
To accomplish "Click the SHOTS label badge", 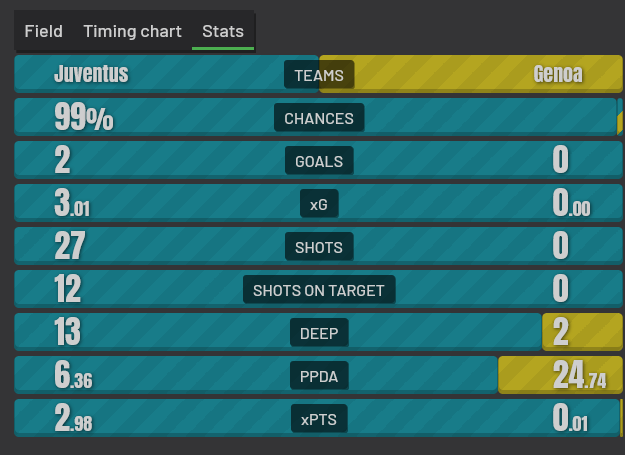I will (x=319, y=247).
